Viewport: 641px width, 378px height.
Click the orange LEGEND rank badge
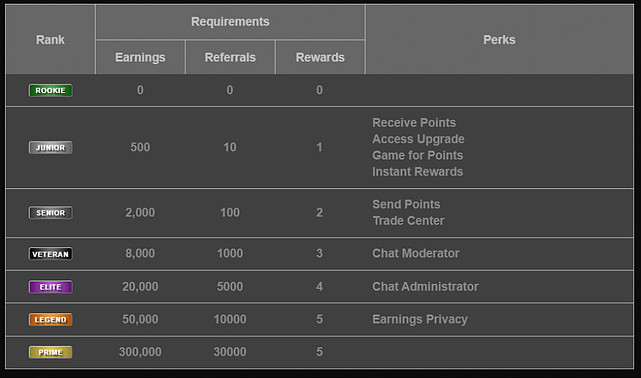tap(51, 320)
